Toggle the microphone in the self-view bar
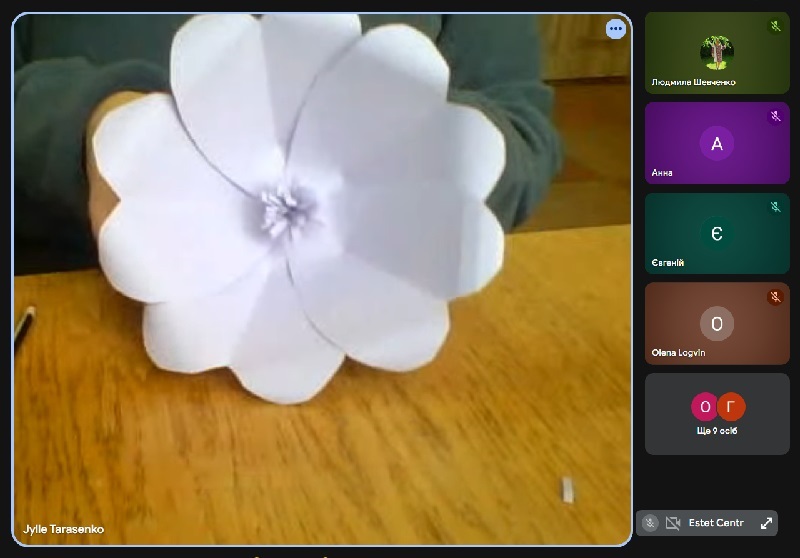 coord(650,523)
